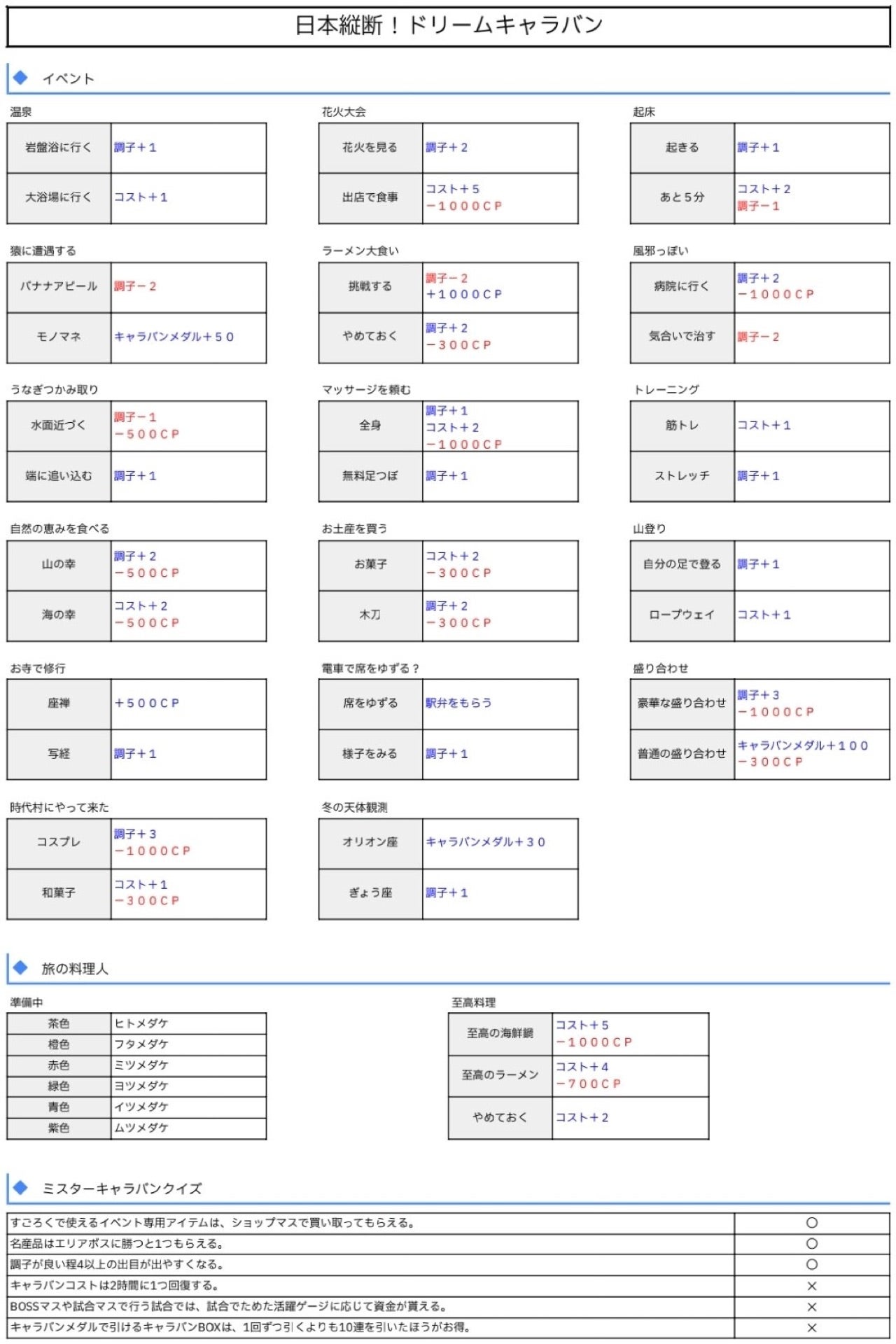This screenshot has height=1344, width=896.
Task: Click the 筋トレ cell
Action: click(682, 426)
